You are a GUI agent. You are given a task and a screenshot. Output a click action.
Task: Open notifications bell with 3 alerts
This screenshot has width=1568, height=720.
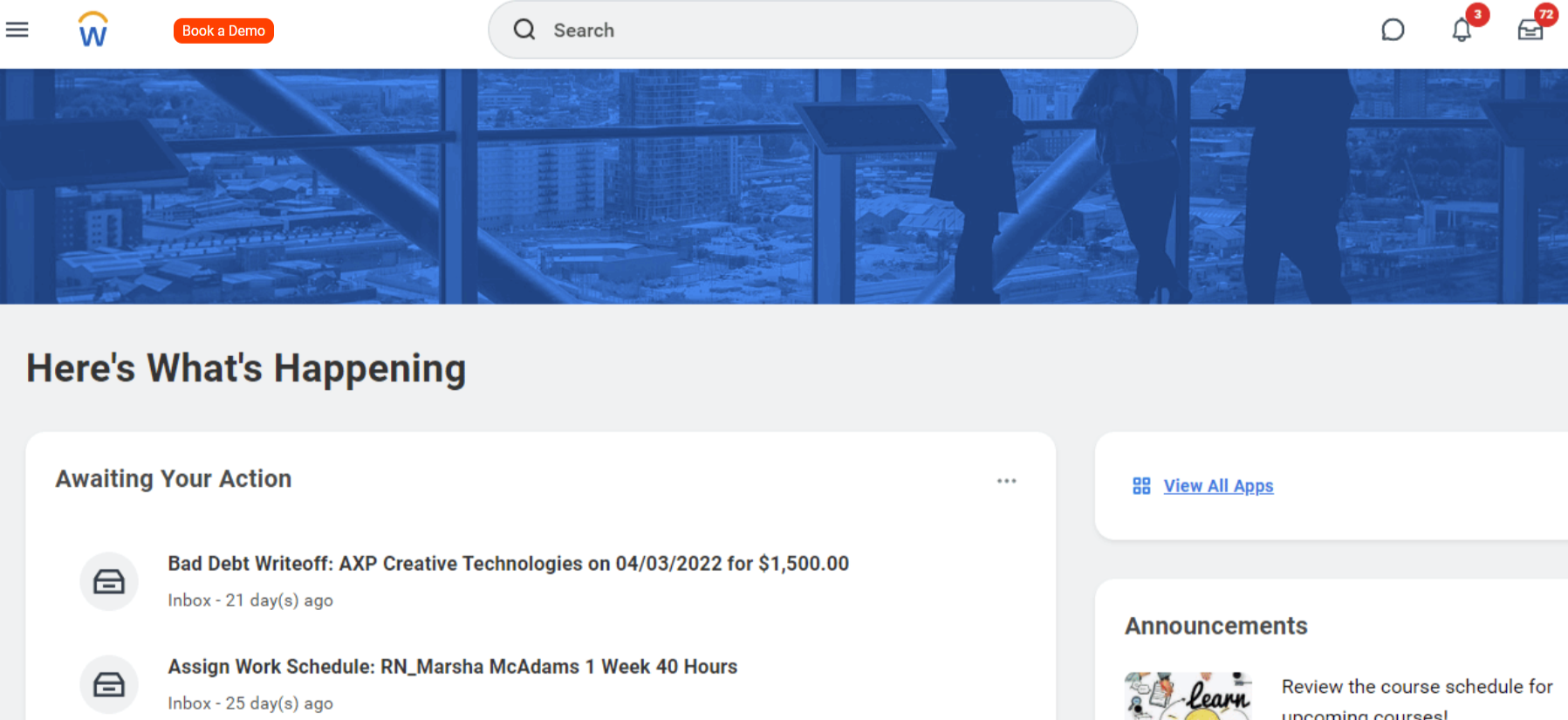[x=1462, y=31]
